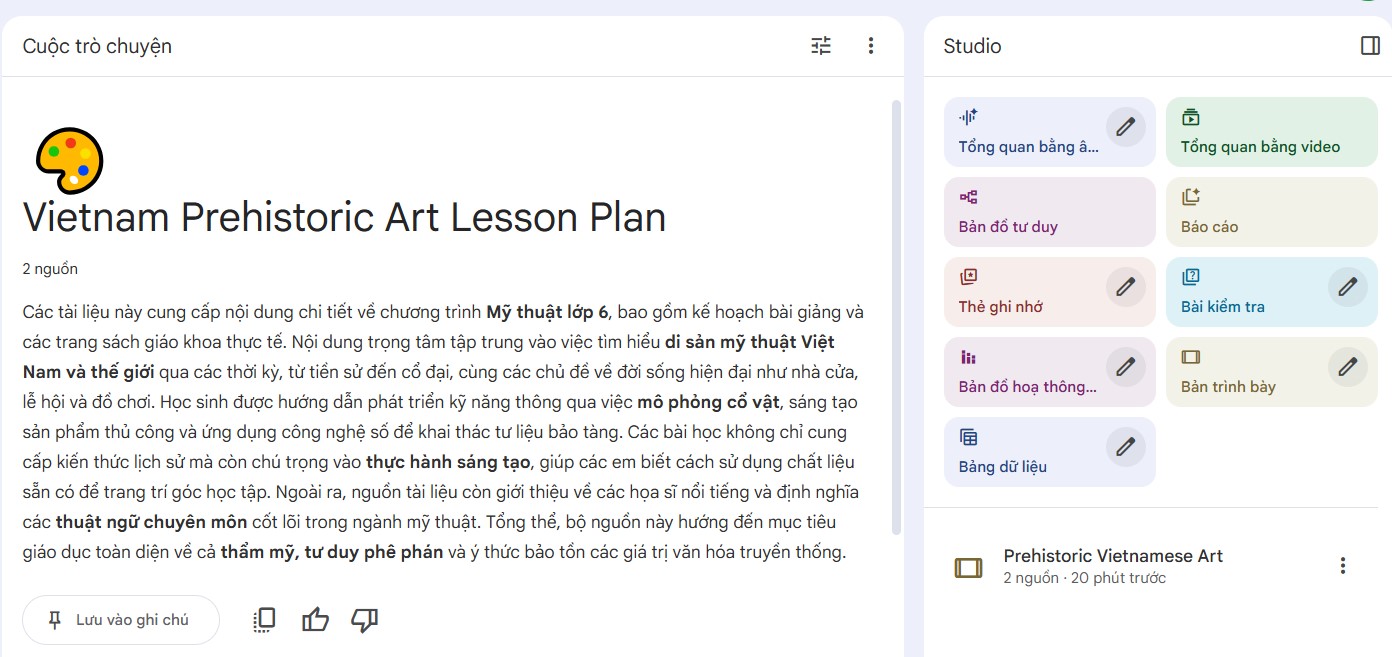Save the summary with "Lưu vào ghi chú"
The image size is (1392, 657).
(120, 620)
